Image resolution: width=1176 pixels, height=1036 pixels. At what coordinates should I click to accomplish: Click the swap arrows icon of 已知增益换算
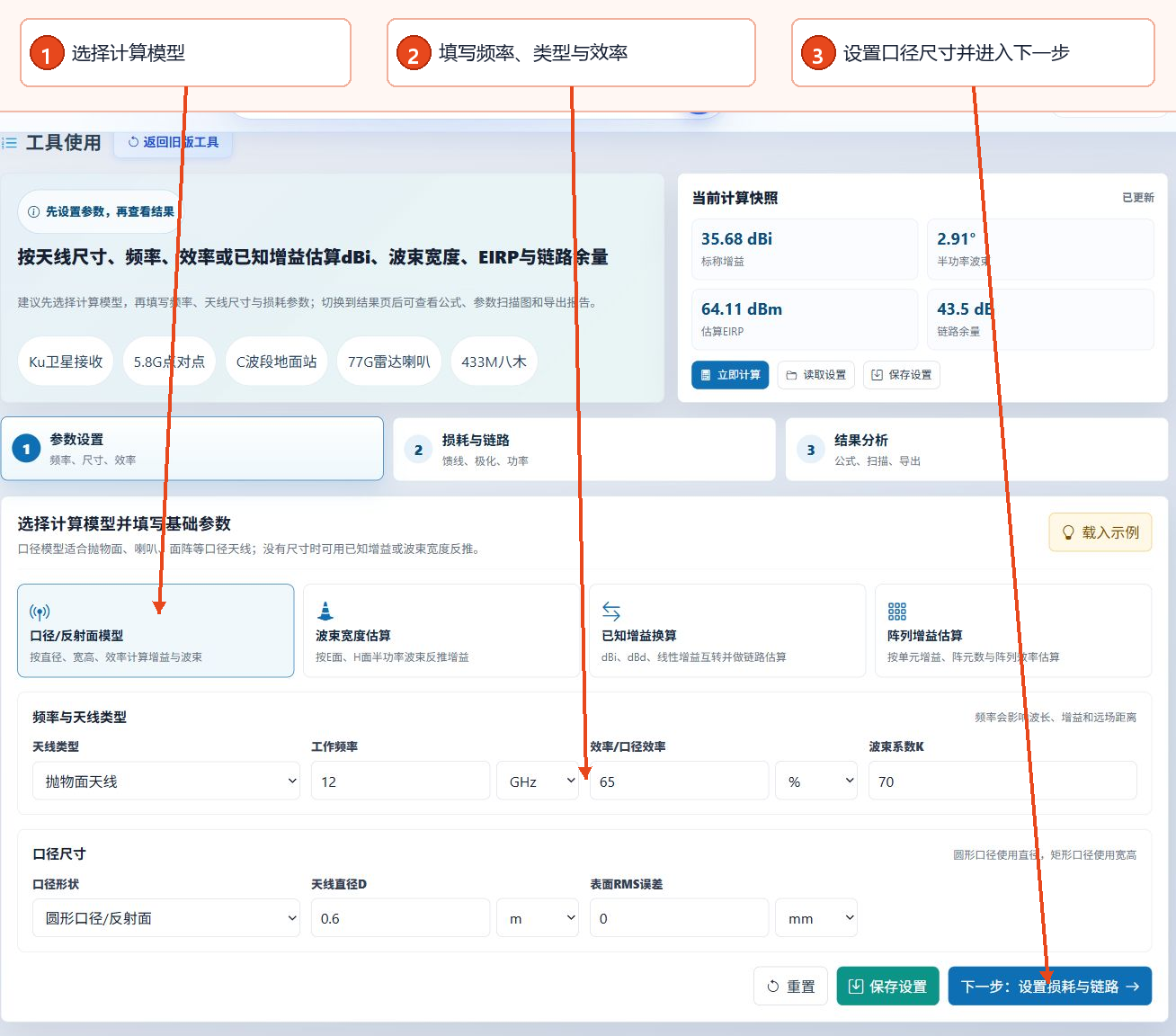(x=611, y=612)
